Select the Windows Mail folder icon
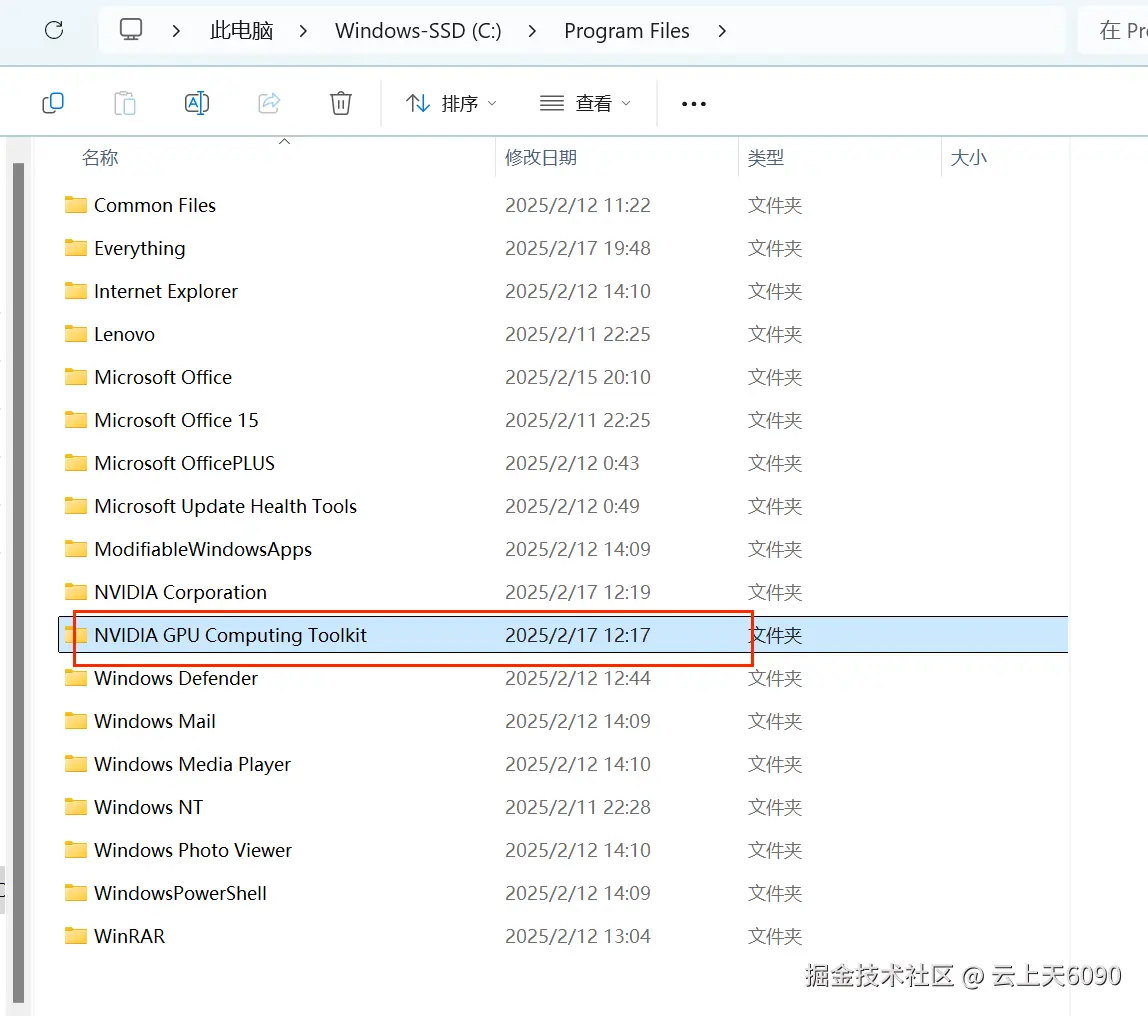Image resolution: width=1148 pixels, height=1016 pixels. 75,720
